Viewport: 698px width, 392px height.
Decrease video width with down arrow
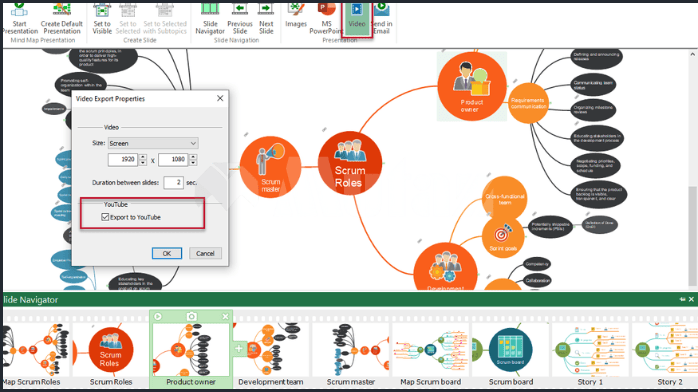(142, 162)
